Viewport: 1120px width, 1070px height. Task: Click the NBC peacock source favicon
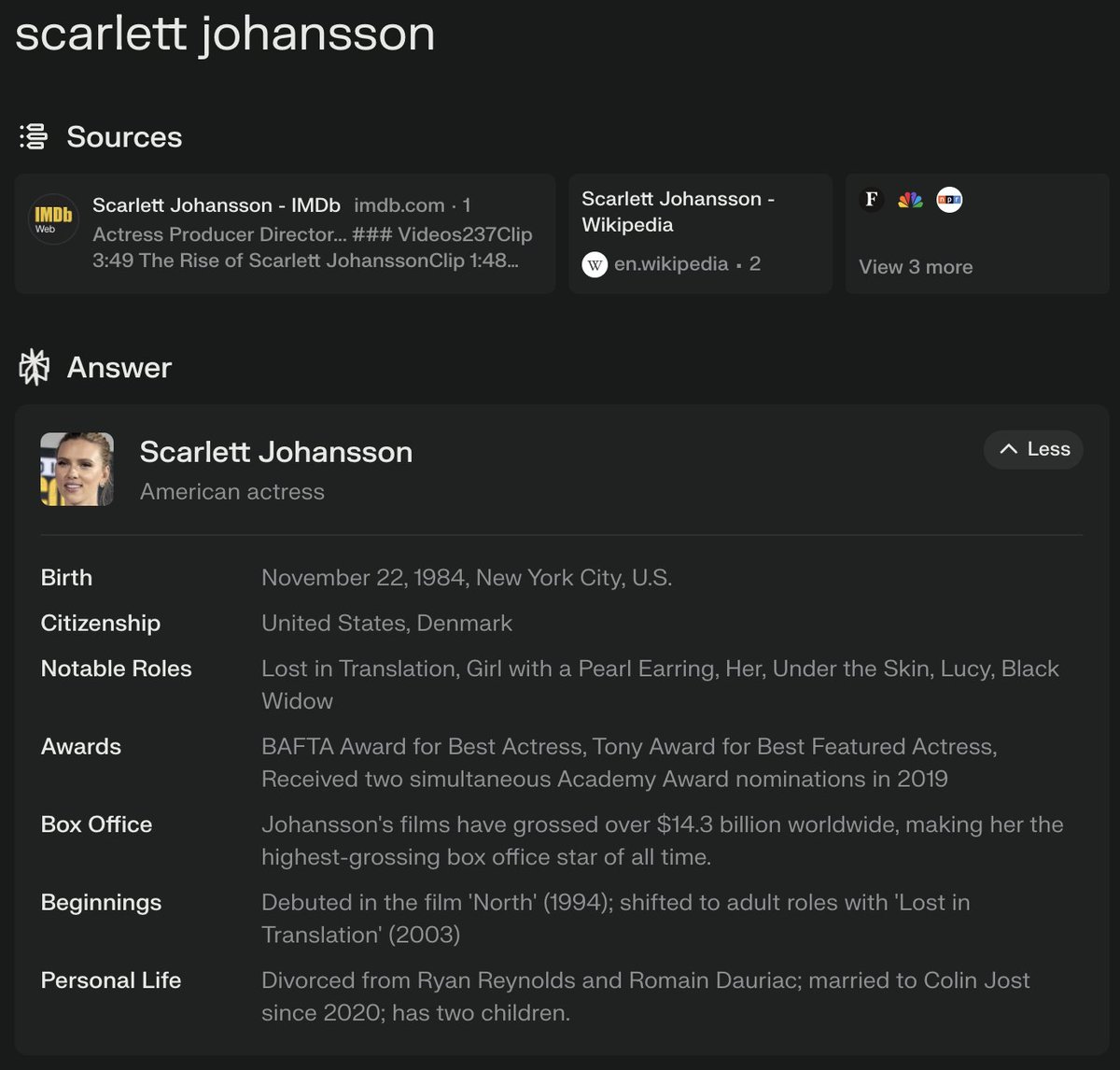click(910, 199)
